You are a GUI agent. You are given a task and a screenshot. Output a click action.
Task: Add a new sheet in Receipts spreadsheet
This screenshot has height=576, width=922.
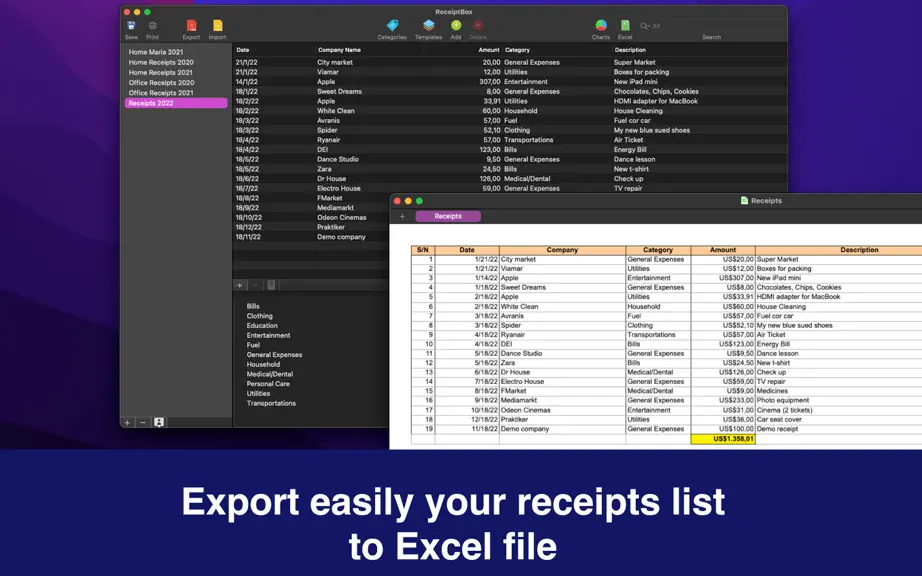pyautogui.click(x=402, y=216)
